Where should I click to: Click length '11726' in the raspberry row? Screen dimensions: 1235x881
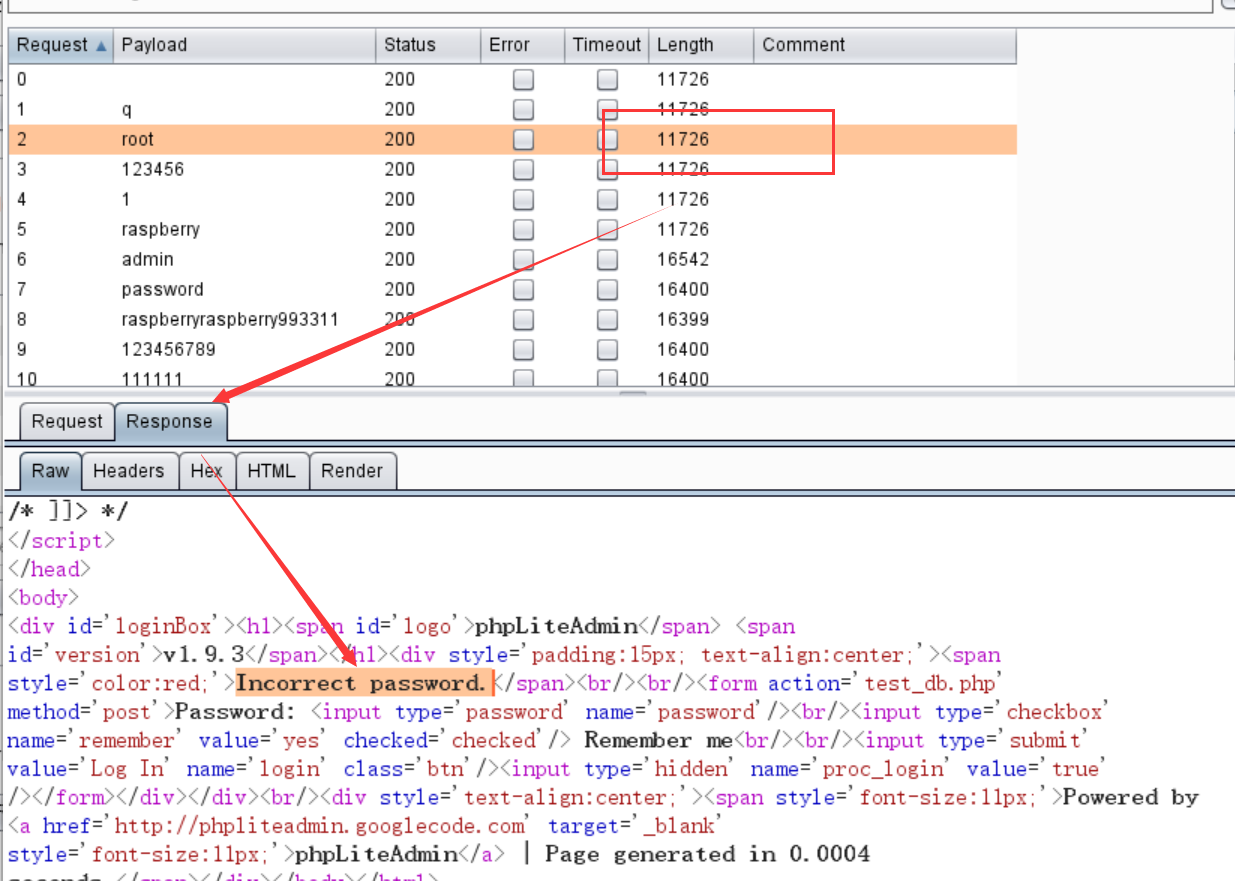tap(683, 230)
